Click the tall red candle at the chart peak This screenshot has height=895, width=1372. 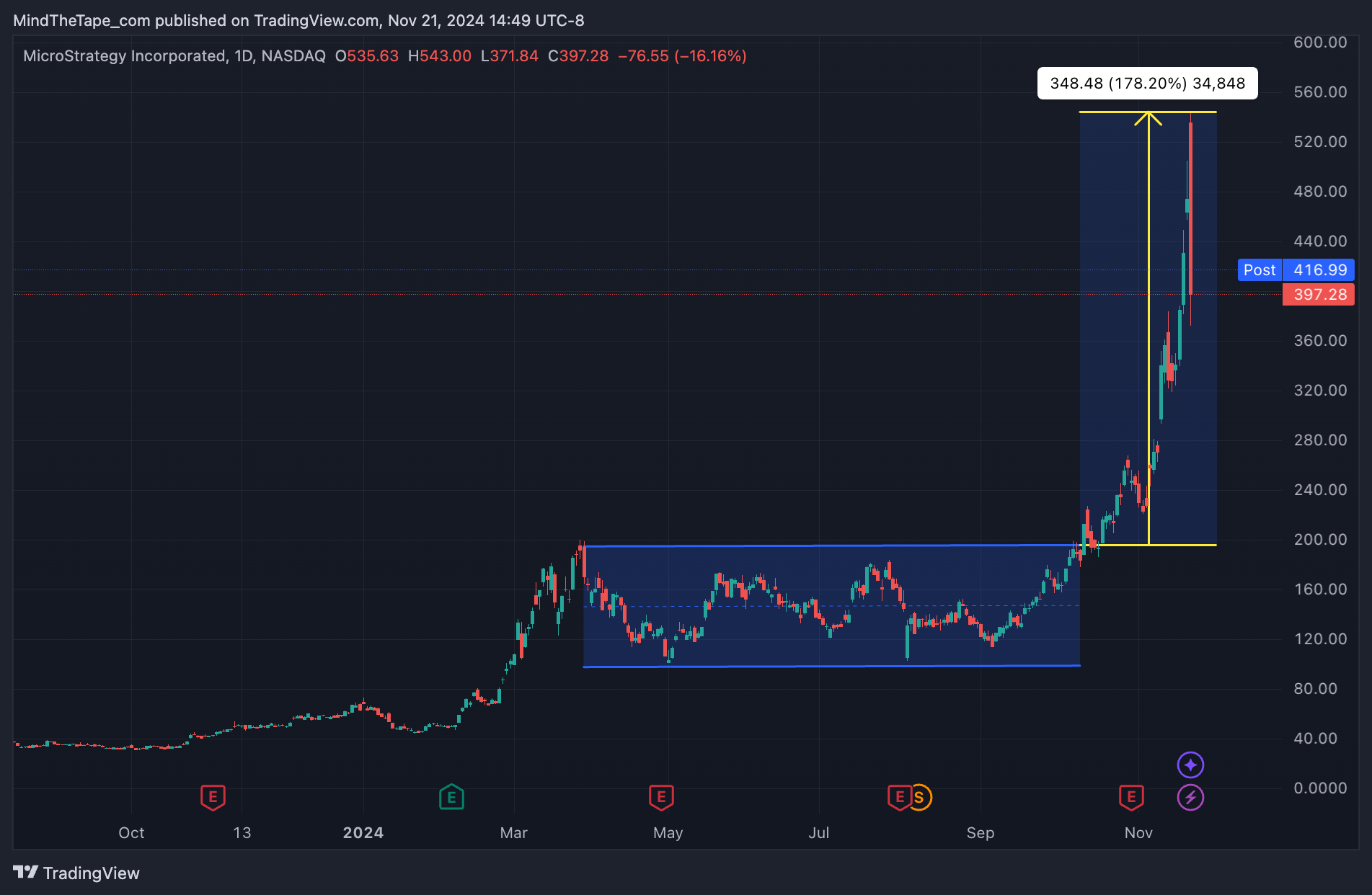pyautogui.click(x=1190, y=208)
